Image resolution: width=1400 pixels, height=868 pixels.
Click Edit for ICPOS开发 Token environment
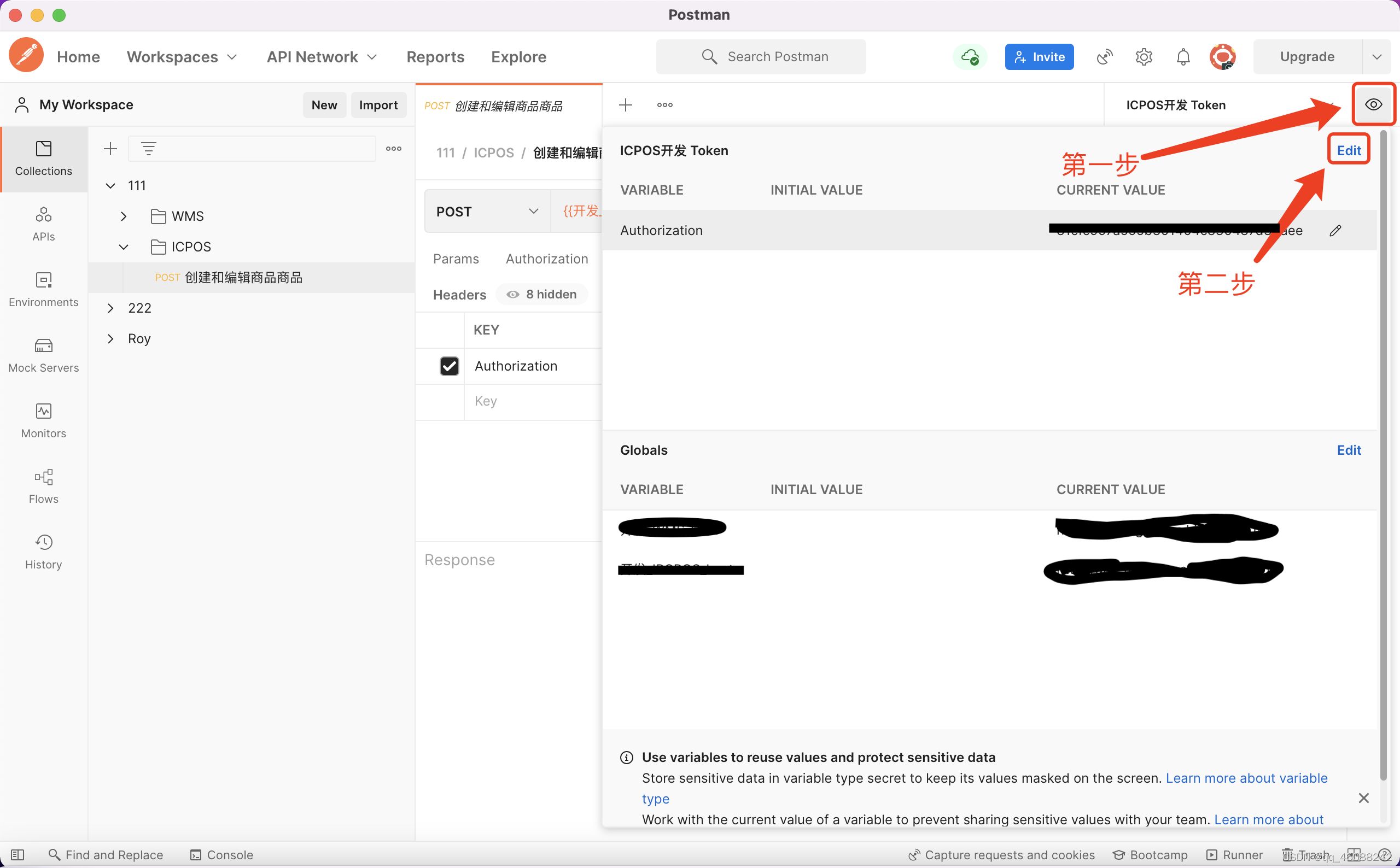tap(1348, 150)
